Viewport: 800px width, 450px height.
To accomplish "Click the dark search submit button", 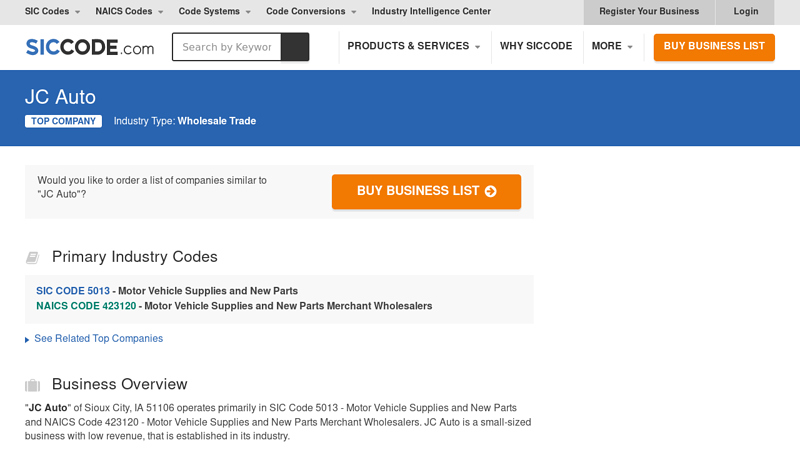I will (x=295, y=47).
